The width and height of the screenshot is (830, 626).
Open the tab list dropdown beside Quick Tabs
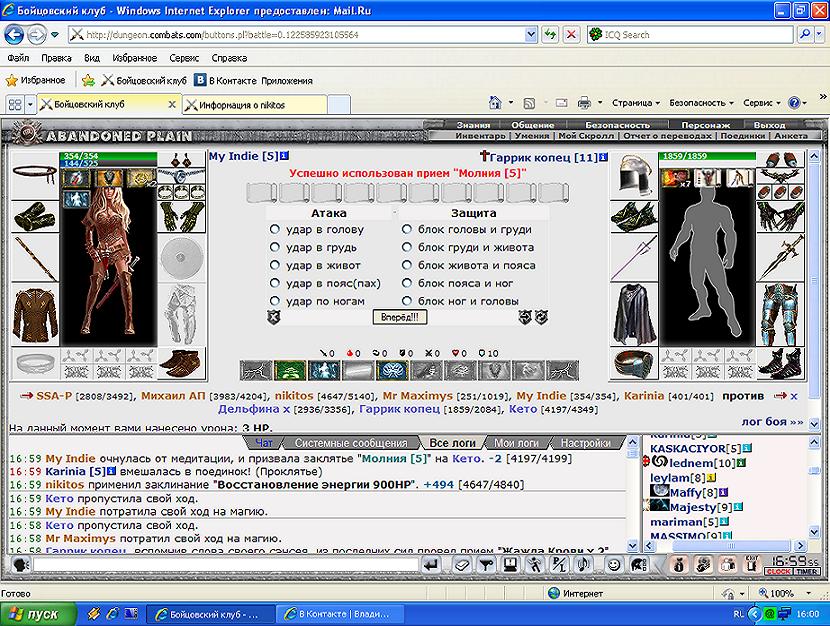(x=30, y=104)
